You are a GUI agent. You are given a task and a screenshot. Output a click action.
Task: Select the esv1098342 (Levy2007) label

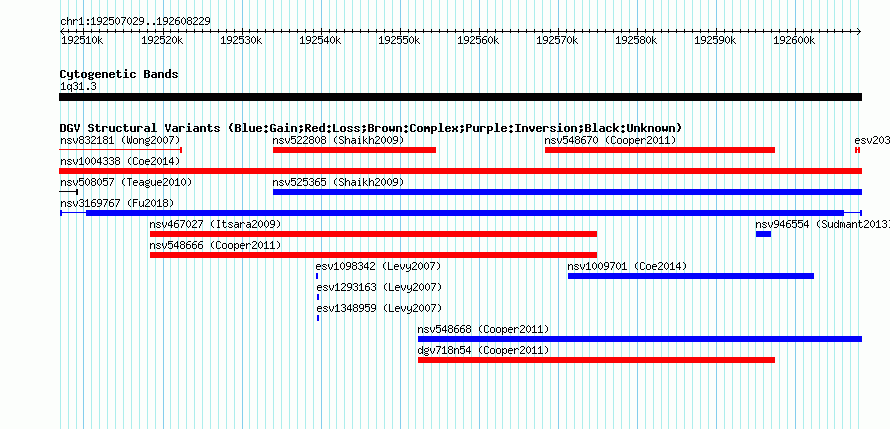379,266
